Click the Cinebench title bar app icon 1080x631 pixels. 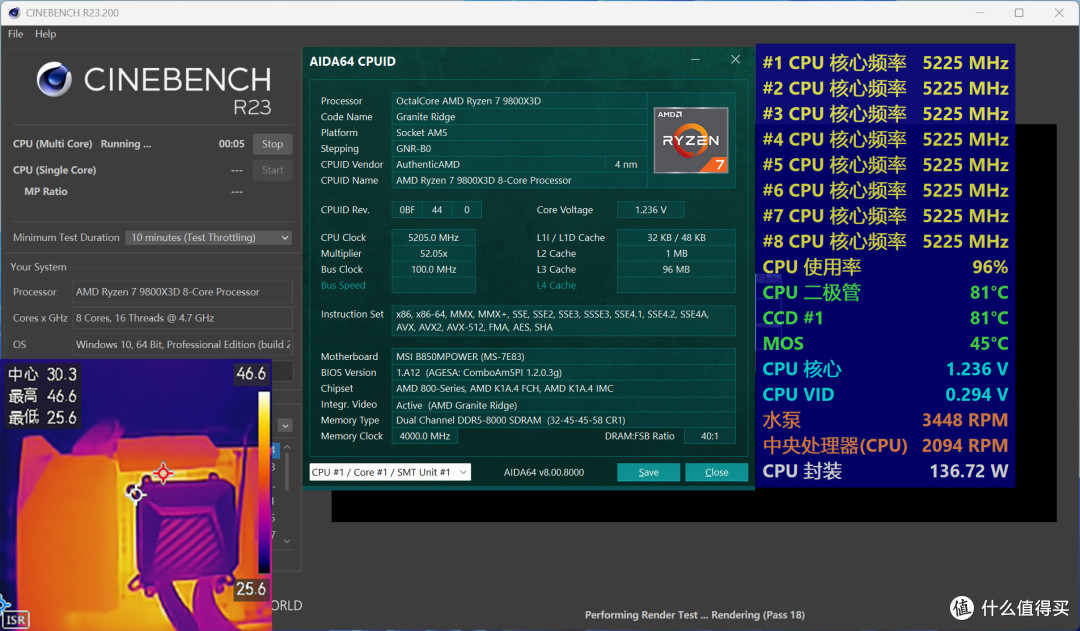click(x=14, y=12)
